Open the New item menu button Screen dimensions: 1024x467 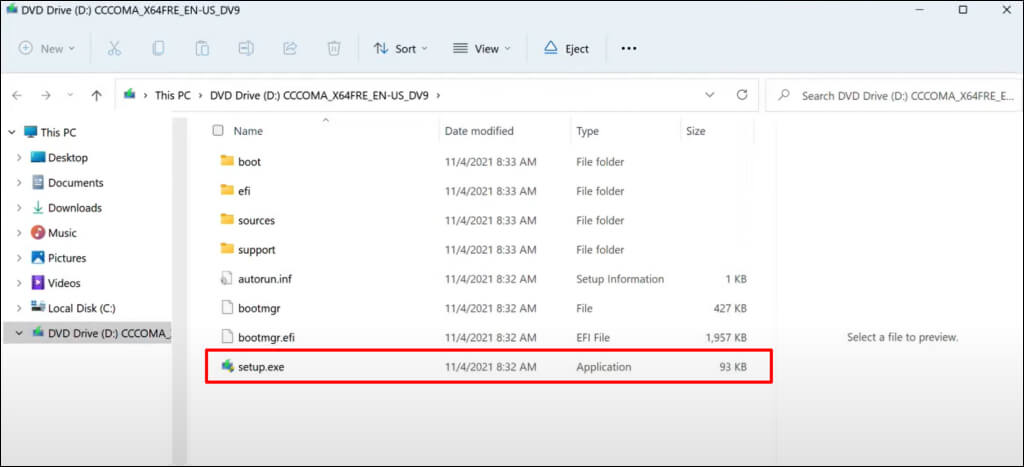pyautogui.click(x=47, y=48)
